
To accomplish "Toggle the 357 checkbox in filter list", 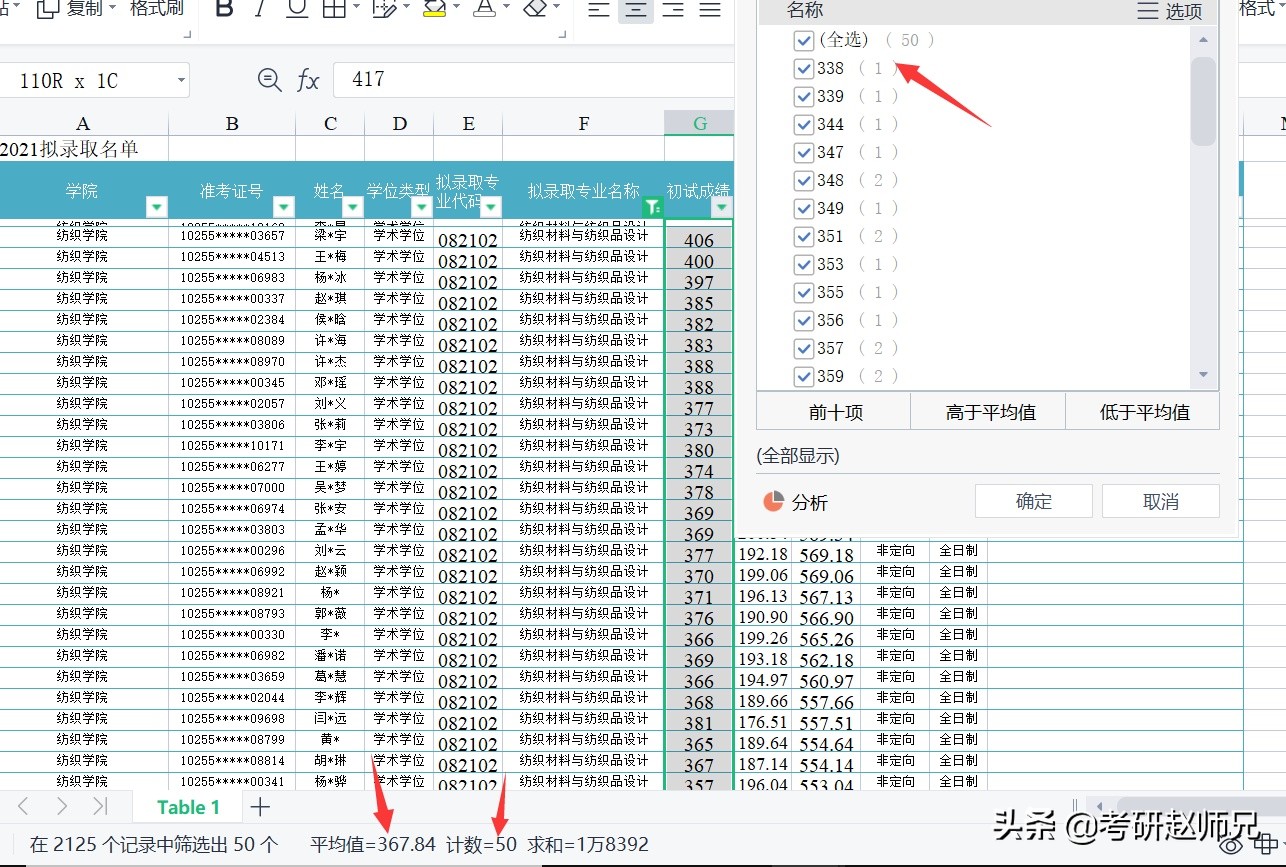I will 803,348.
